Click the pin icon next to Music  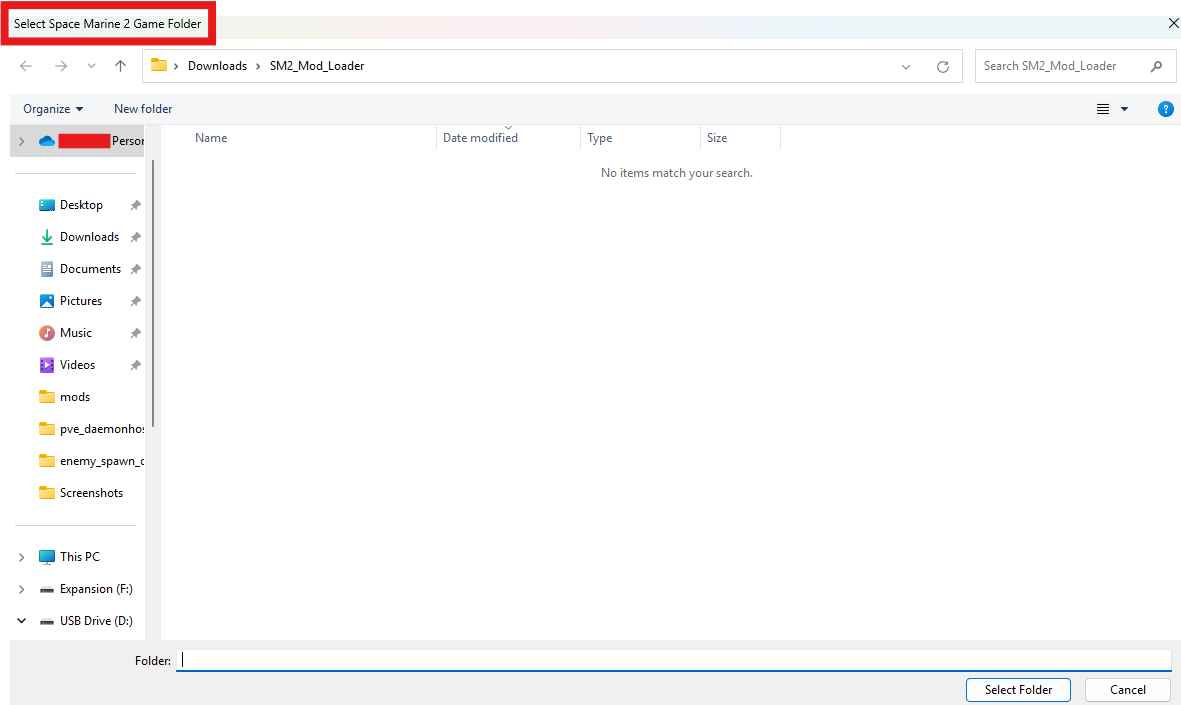pyautogui.click(x=136, y=333)
